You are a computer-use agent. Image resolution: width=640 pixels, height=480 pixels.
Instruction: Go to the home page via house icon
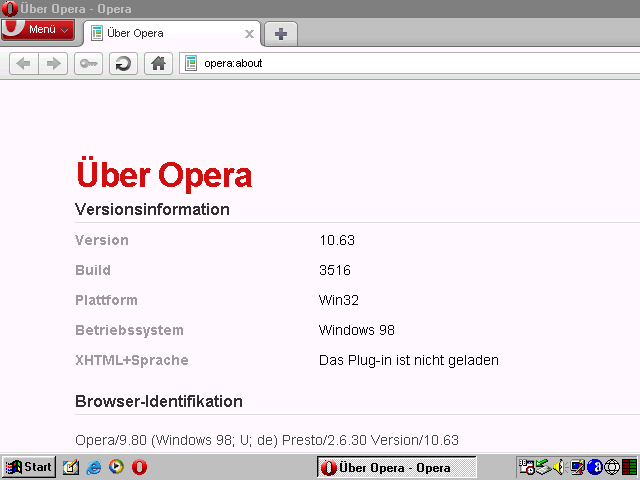pyautogui.click(x=157, y=64)
